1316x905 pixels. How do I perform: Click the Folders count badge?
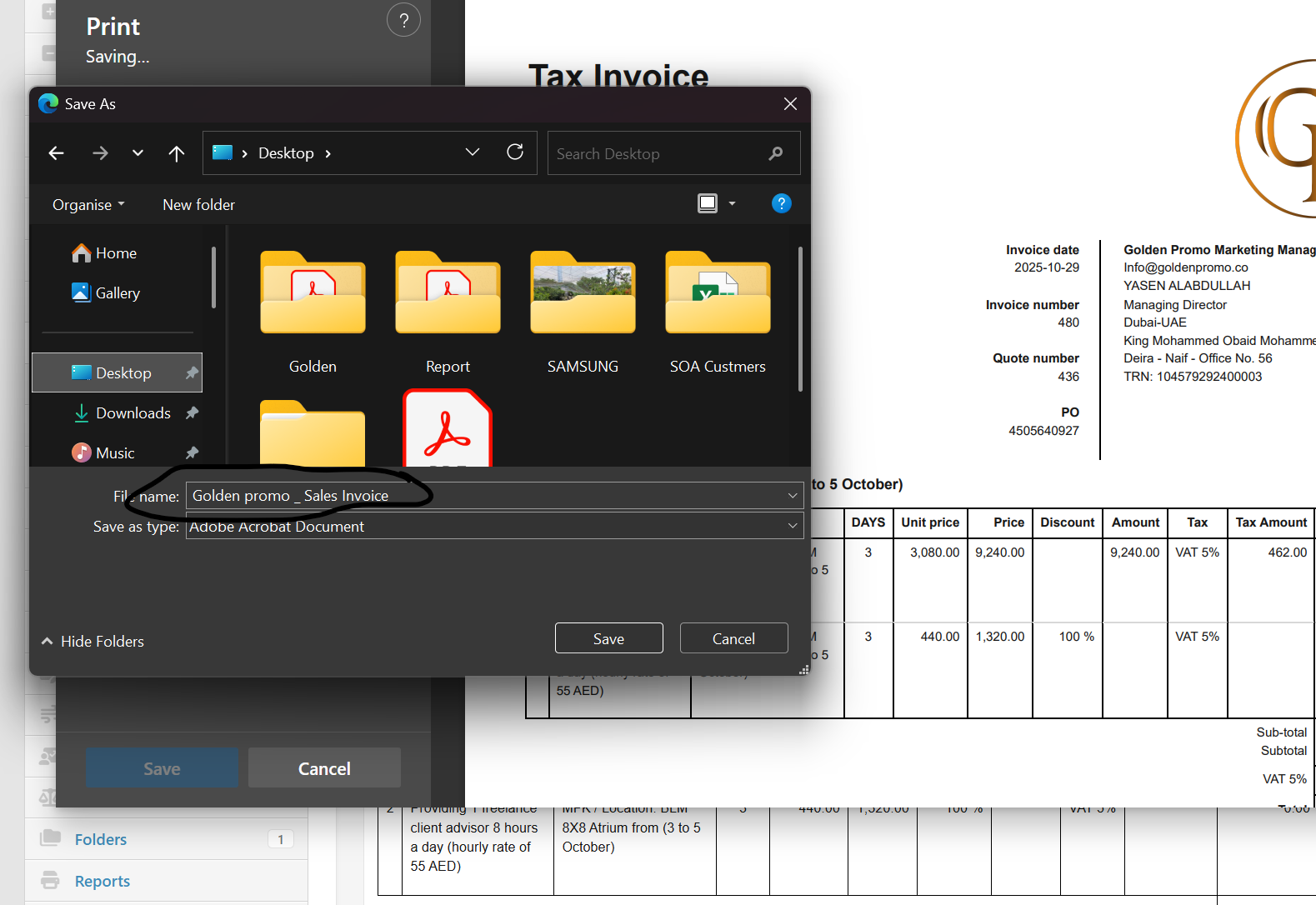click(281, 839)
